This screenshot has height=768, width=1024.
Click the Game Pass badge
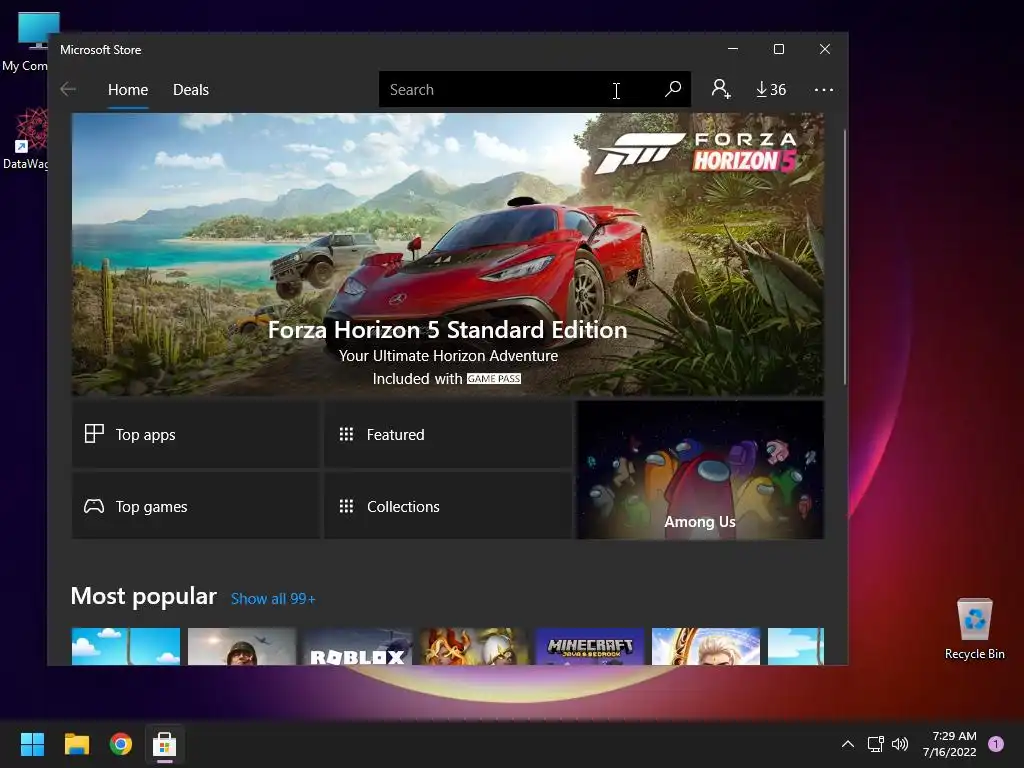pyautogui.click(x=494, y=379)
